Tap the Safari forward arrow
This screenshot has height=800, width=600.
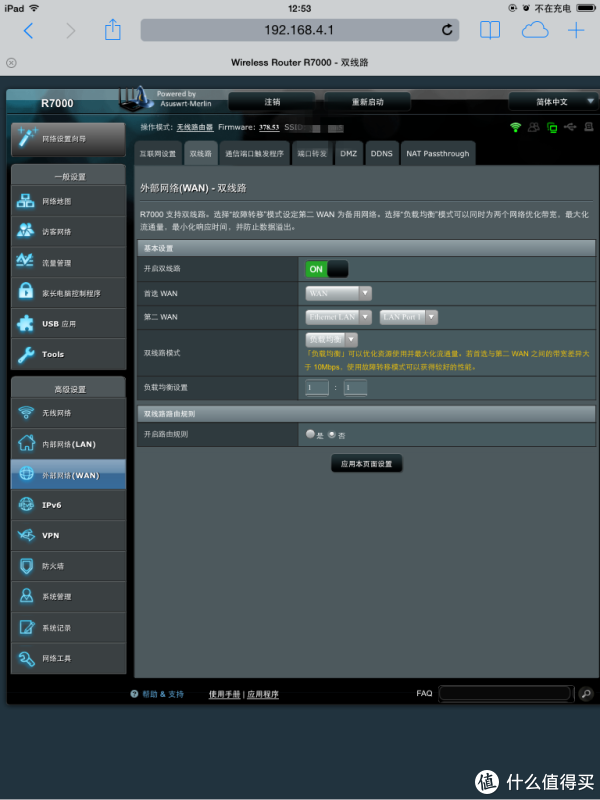[70, 31]
